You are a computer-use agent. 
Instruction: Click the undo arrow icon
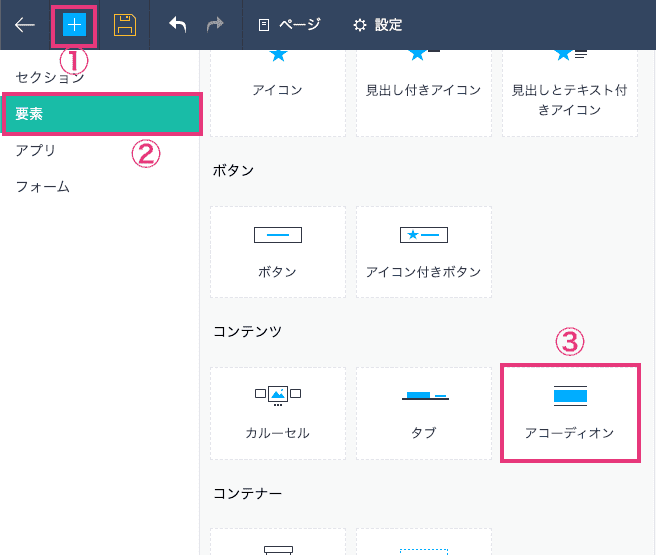(x=178, y=25)
